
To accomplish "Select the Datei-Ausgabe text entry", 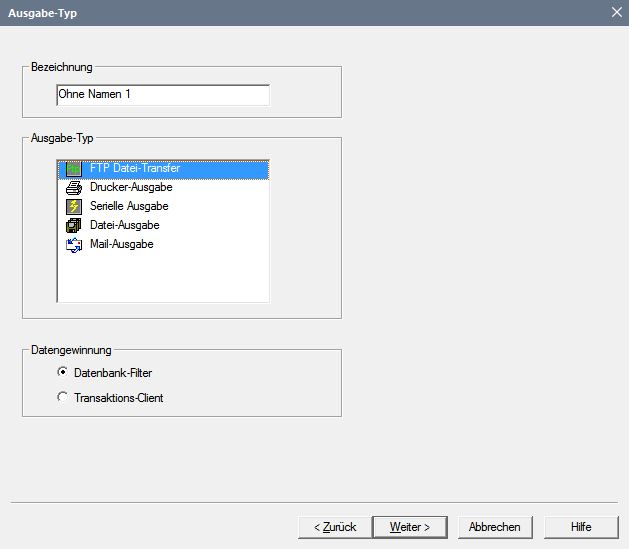I will pyautogui.click(x=124, y=225).
